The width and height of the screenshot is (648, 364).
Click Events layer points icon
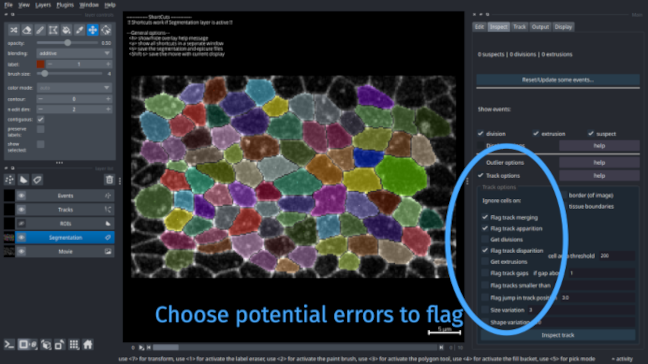pyautogui.click(x=108, y=195)
